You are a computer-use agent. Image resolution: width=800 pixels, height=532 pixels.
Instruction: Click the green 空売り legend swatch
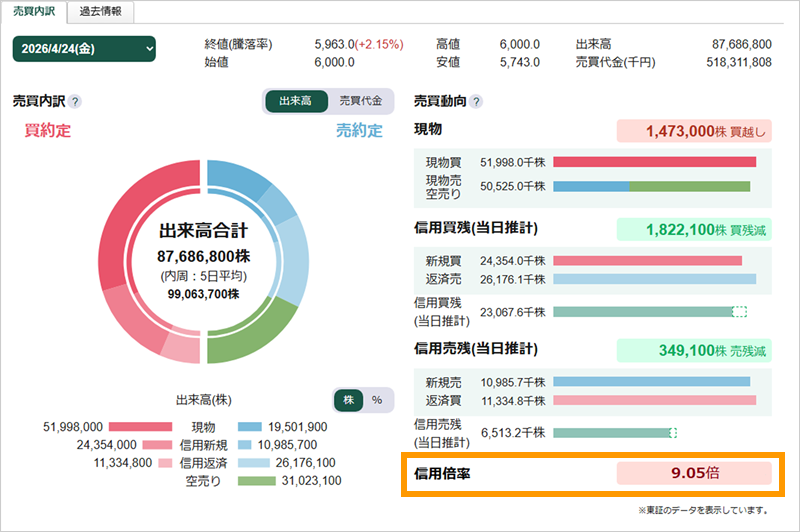(x=257, y=480)
